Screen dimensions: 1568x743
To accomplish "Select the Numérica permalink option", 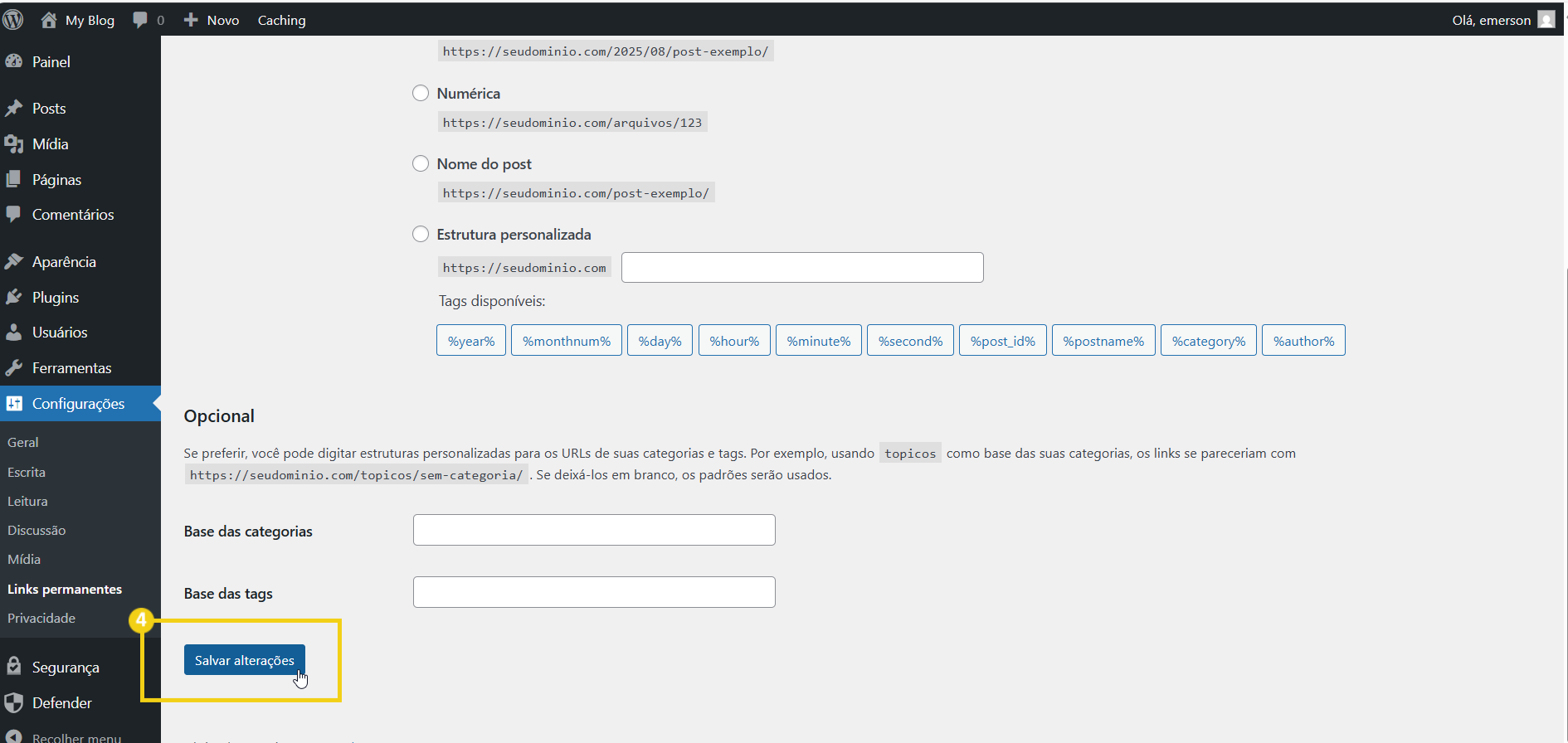I will pos(421,94).
